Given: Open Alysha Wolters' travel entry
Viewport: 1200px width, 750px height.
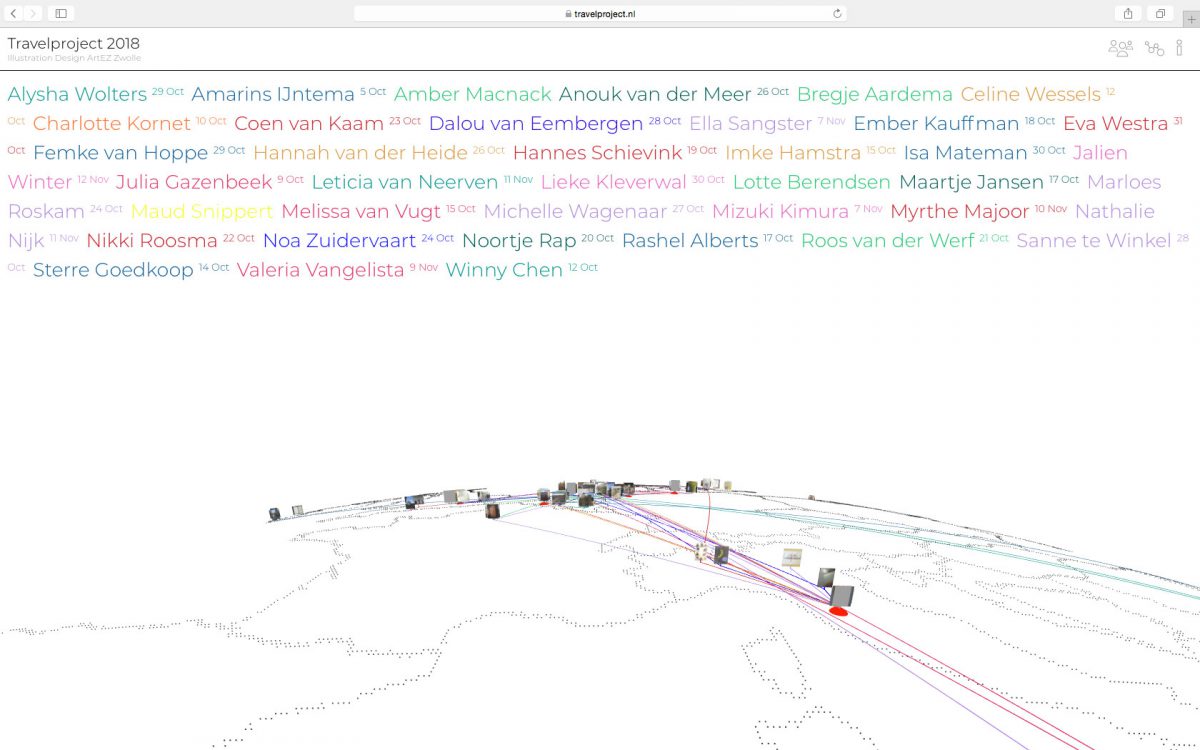Looking at the screenshot, I should [x=77, y=95].
